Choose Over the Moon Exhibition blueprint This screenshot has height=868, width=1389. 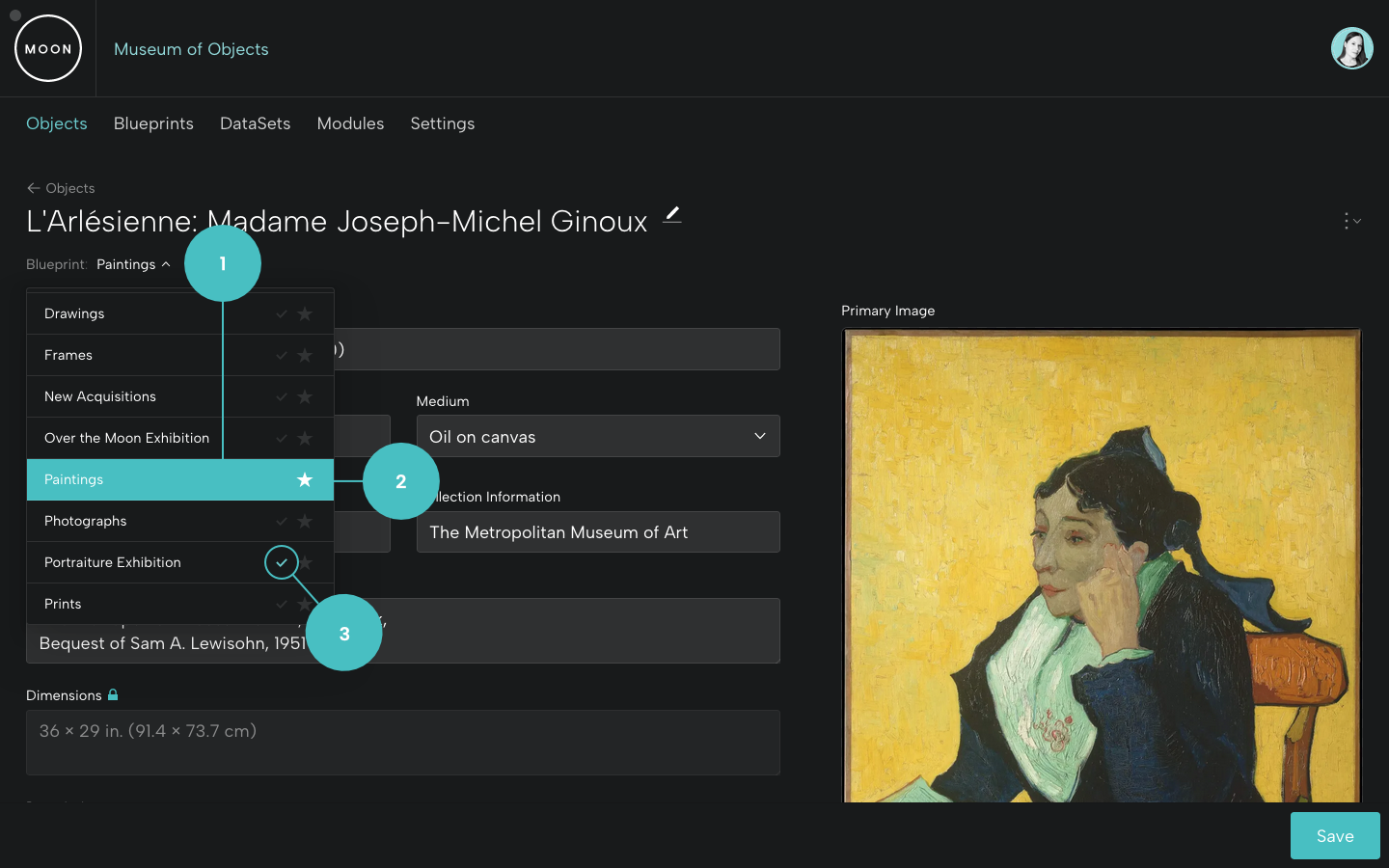180,438
